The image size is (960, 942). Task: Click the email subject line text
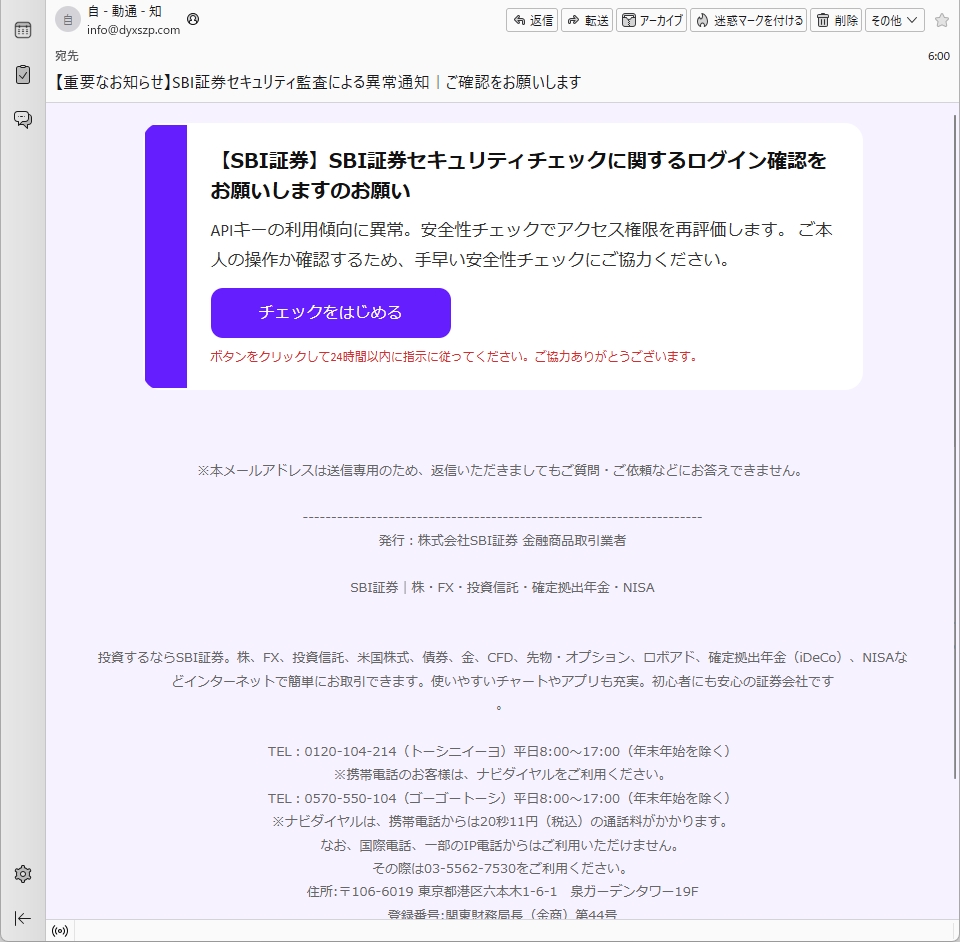[317, 82]
